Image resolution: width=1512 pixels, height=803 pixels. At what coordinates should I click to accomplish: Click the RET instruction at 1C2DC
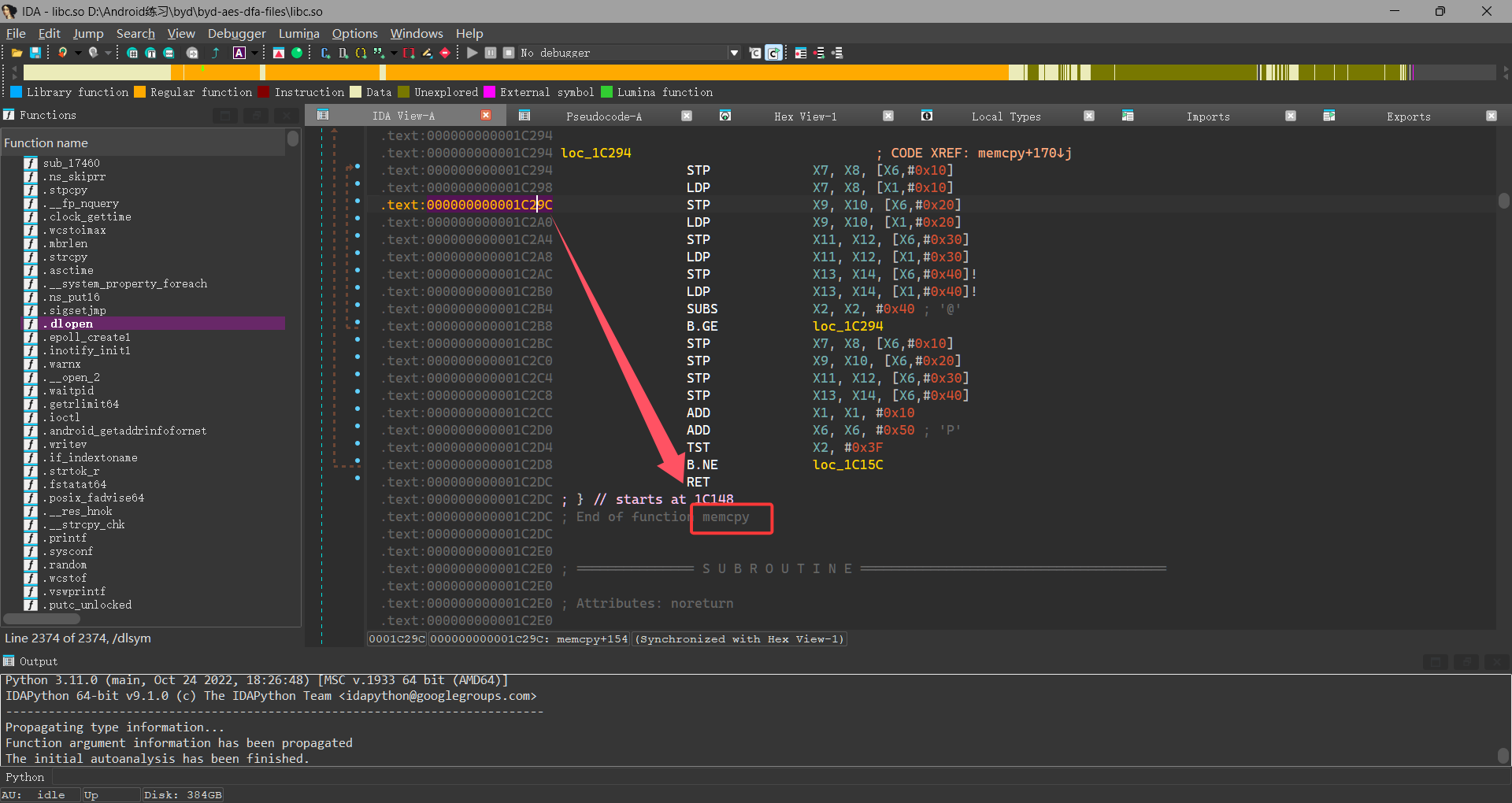pyautogui.click(x=698, y=482)
